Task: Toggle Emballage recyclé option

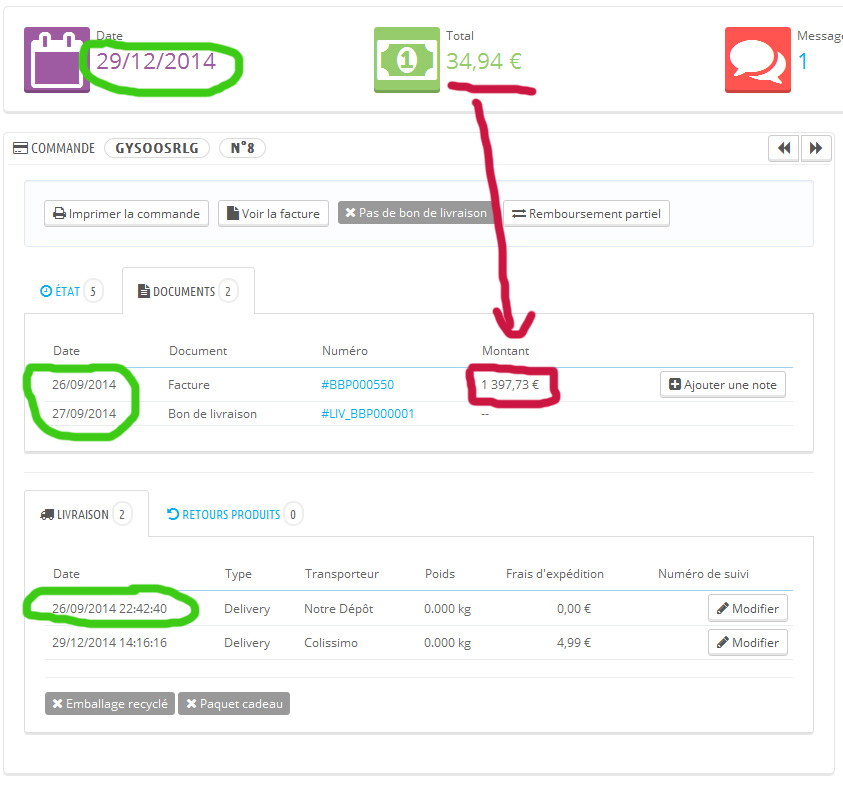Action: (110, 704)
